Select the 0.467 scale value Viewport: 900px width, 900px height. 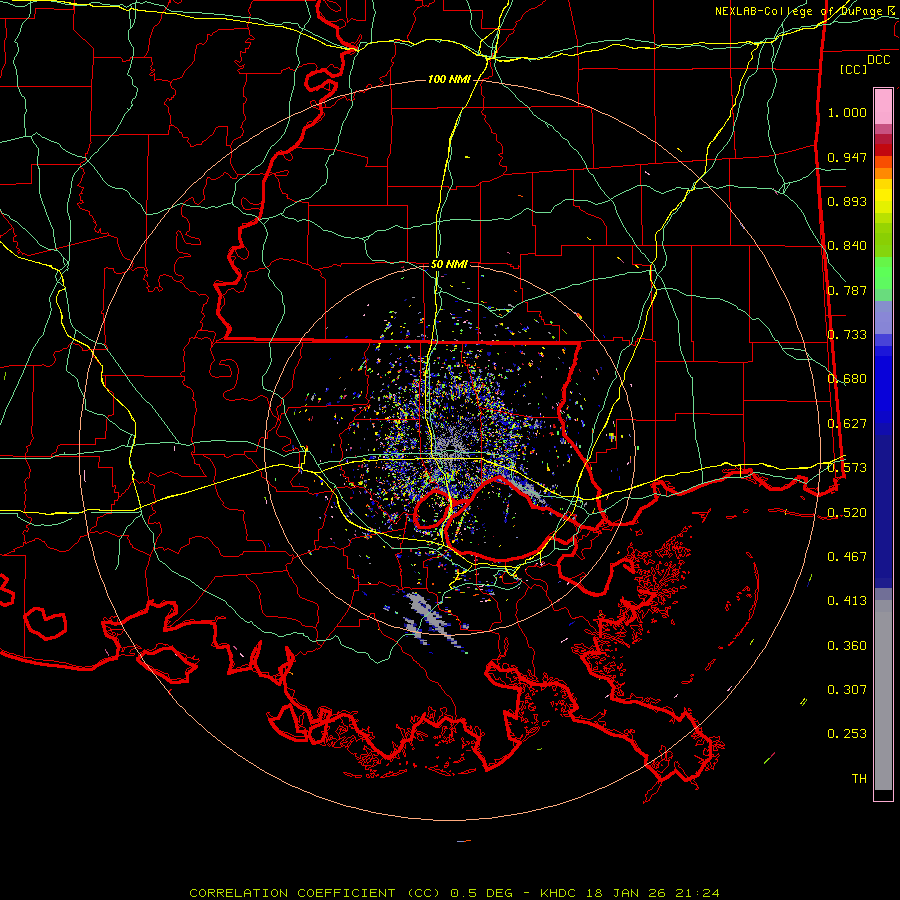point(847,556)
